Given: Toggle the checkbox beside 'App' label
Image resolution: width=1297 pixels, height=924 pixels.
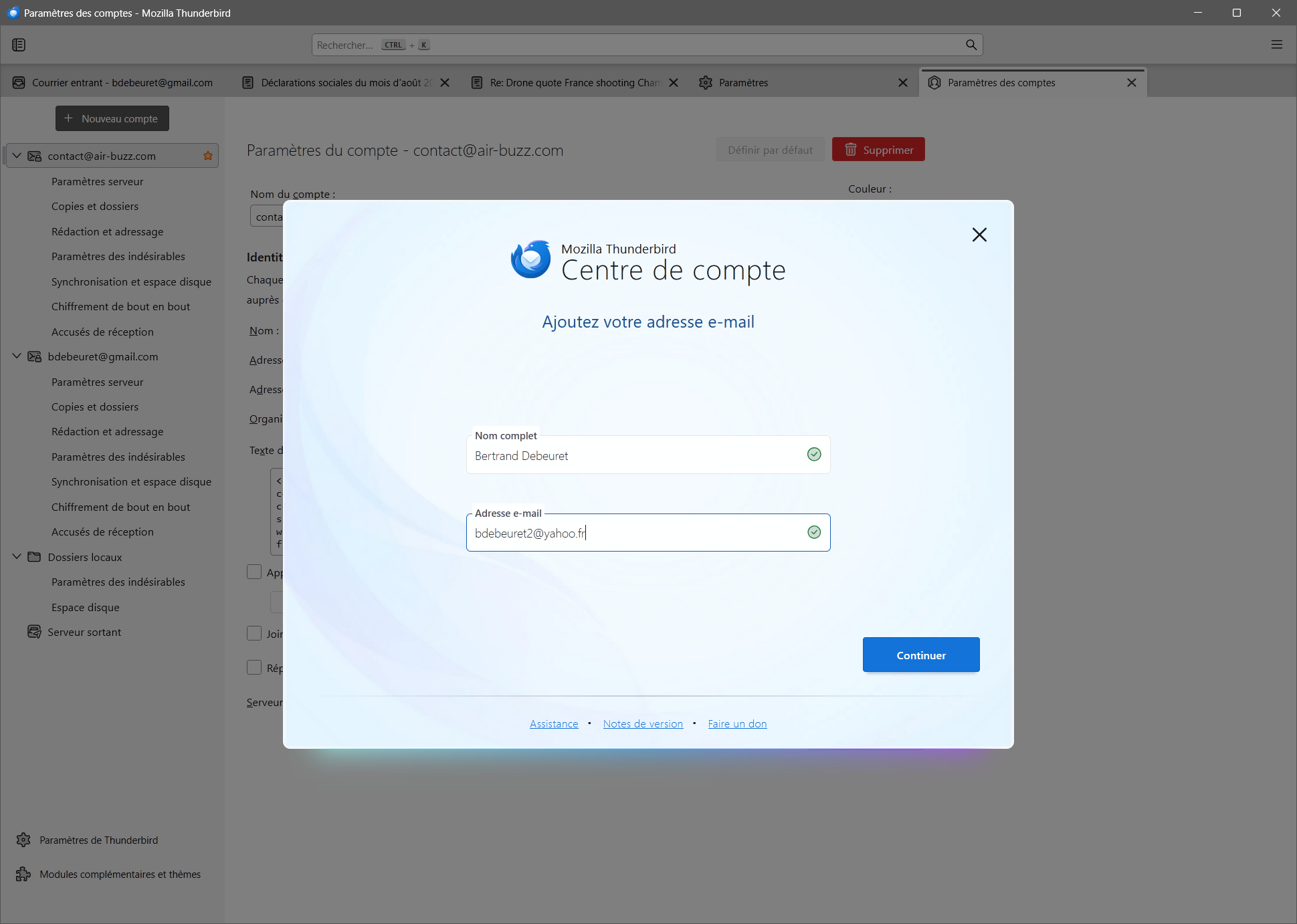Looking at the screenshot, I should tap(254, 572).
